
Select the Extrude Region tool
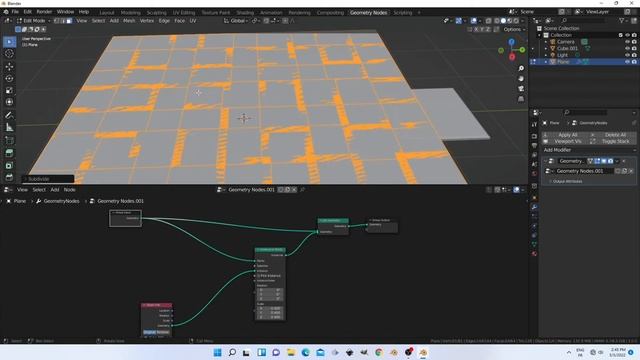pyautogui.click(x=9, y=153)
